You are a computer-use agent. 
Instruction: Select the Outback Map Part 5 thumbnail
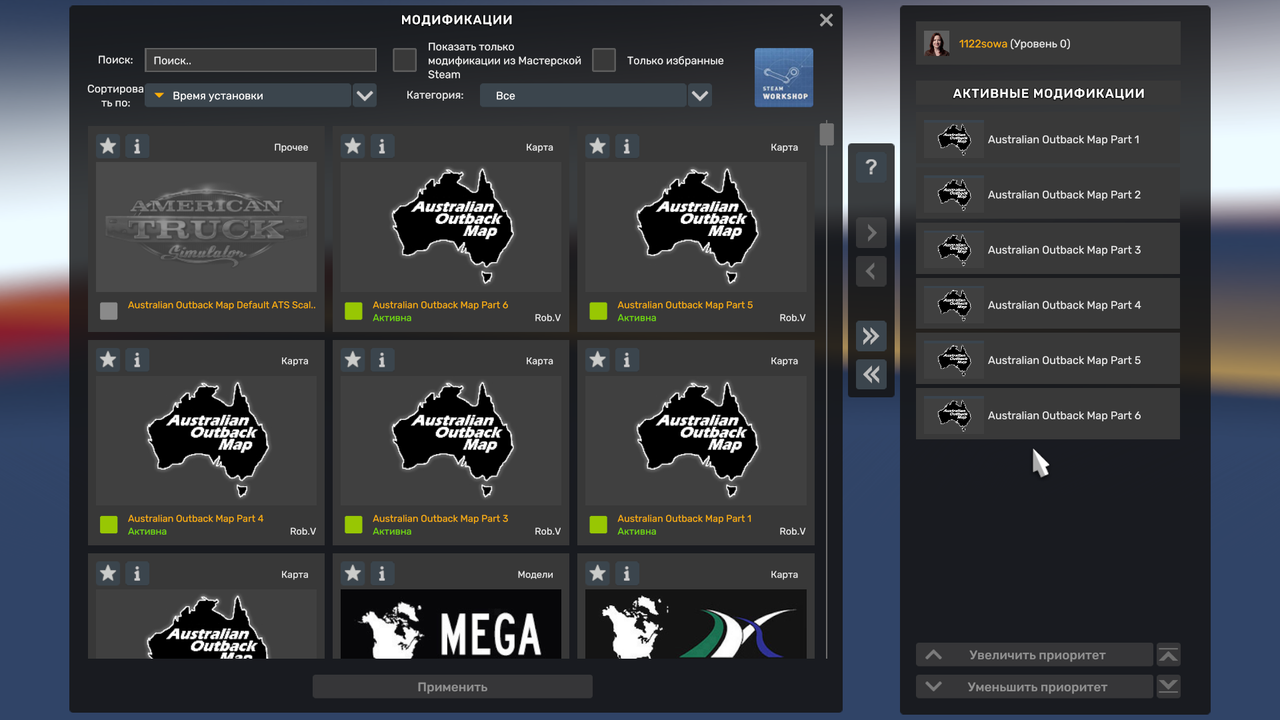pos(696,227)
